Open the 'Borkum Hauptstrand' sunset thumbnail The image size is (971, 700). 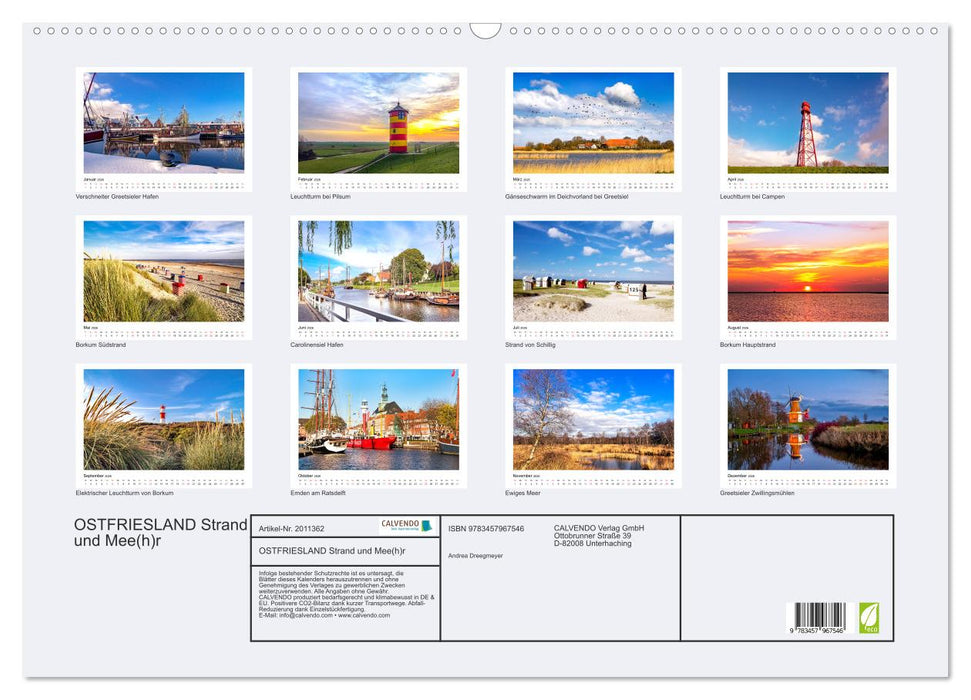810,272
